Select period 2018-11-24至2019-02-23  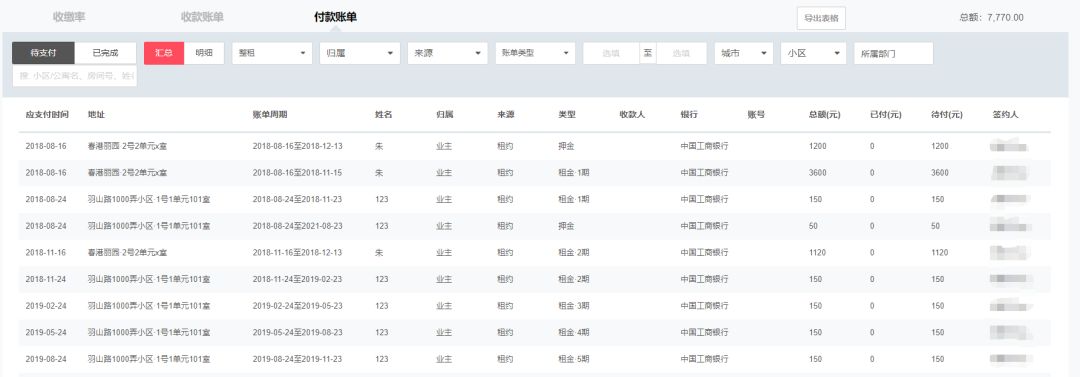[298, 279]
